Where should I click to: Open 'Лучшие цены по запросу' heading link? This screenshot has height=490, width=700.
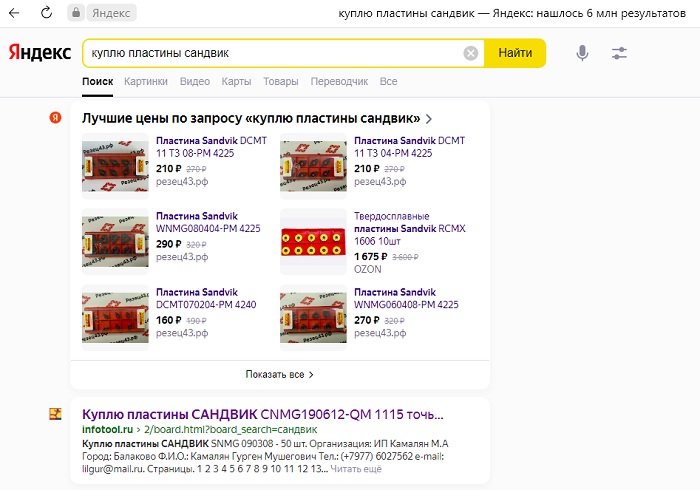(251, 118)
